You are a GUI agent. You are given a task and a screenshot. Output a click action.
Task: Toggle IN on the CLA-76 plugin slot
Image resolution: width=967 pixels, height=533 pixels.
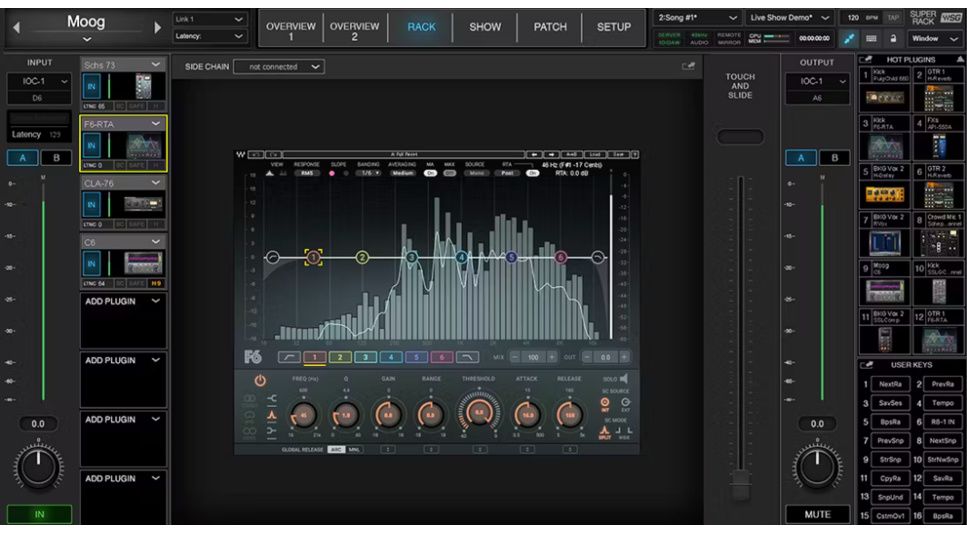coord(91,205)
